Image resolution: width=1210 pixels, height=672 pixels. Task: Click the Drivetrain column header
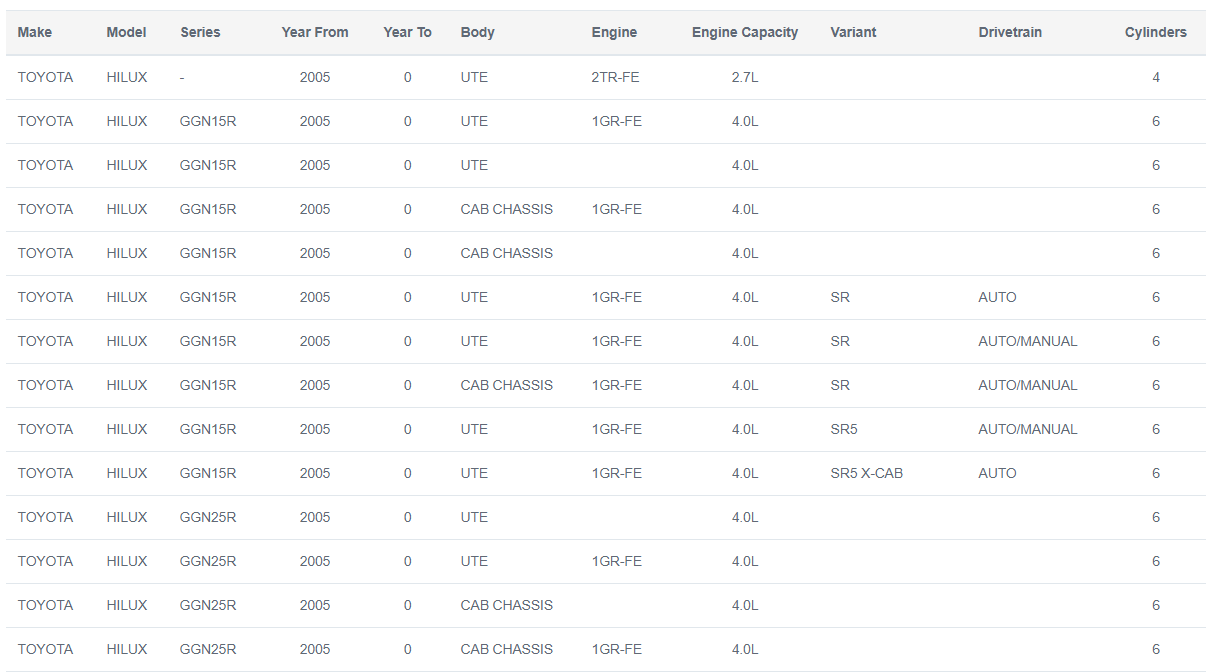click(1010, 32)
